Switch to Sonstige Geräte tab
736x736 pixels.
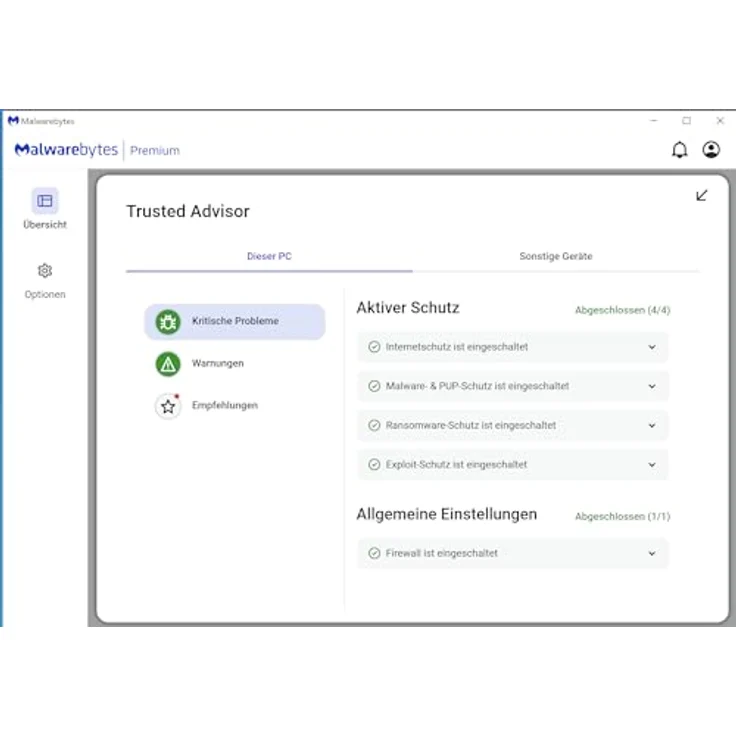(x=556, y=256)
